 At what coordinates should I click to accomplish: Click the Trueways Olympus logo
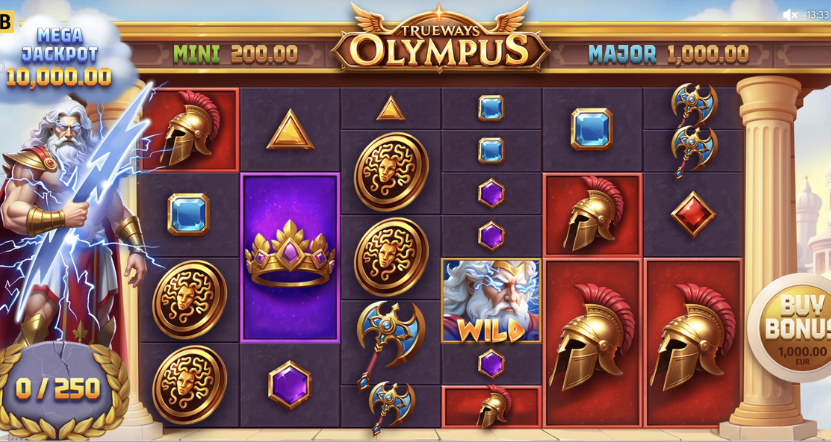click(439, 38)
